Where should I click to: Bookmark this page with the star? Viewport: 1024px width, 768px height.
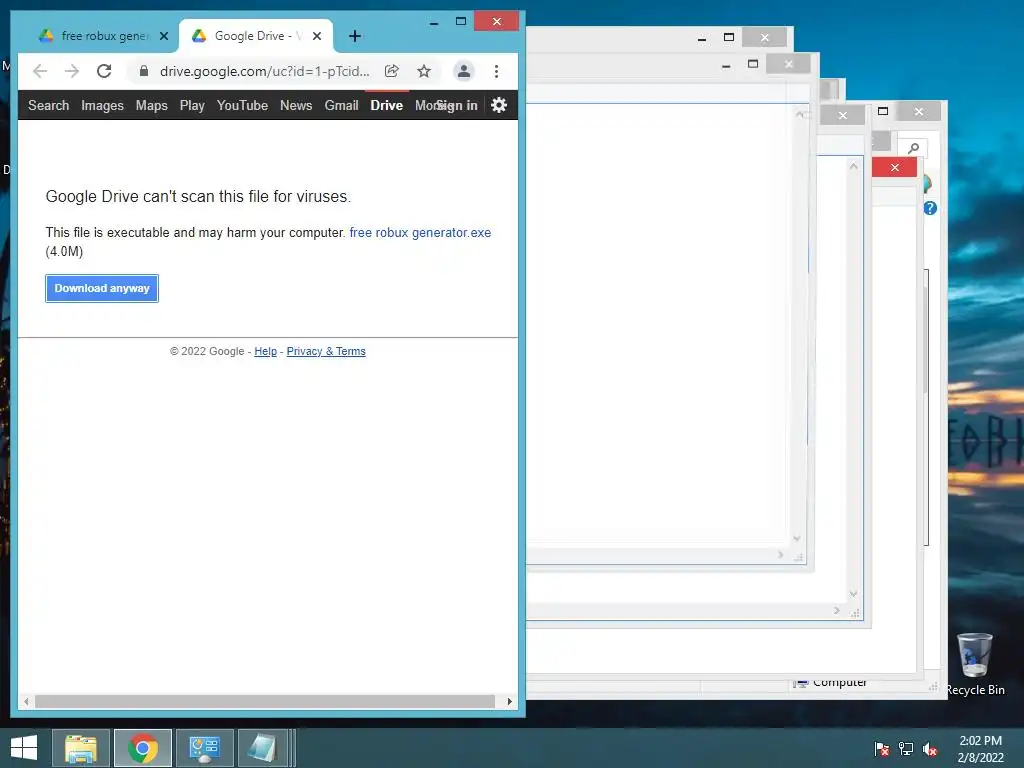[x=424, y=71]
